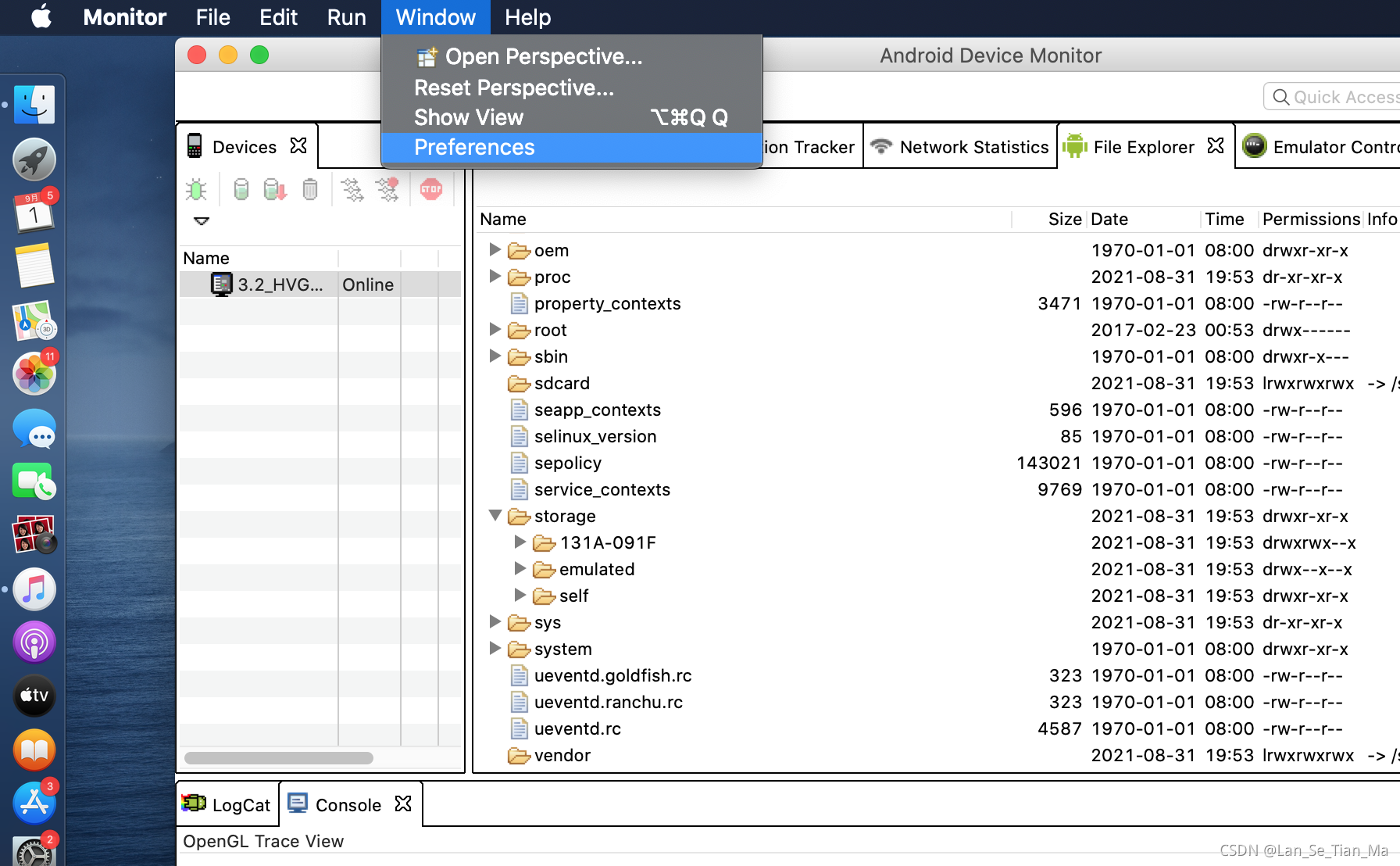This screenshot has height=866, width=1400.
Task: Open the Run menu
Action: coord(346,17)
